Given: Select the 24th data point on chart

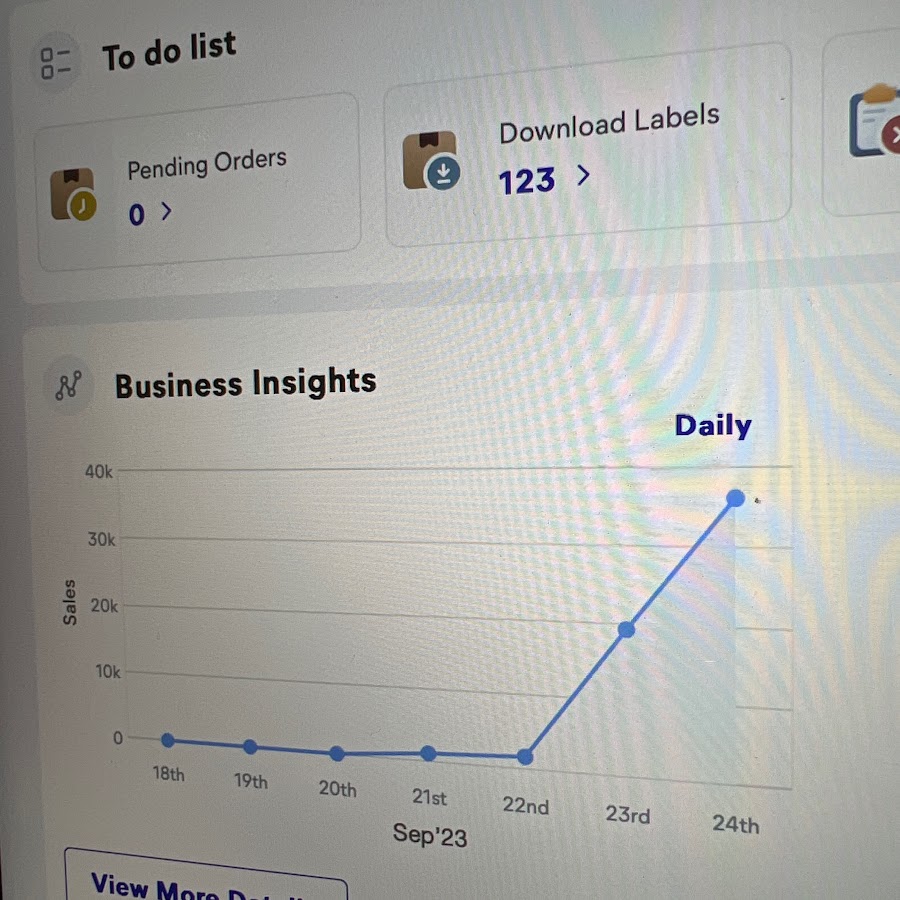Looking at the screenshot, I should 735,498.
